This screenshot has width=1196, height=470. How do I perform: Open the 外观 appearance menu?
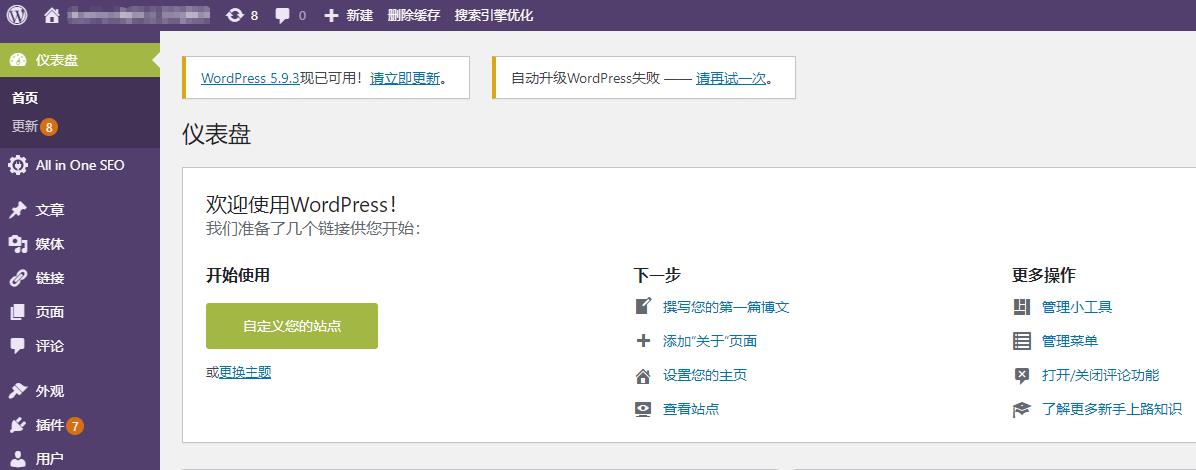point(80,391)
